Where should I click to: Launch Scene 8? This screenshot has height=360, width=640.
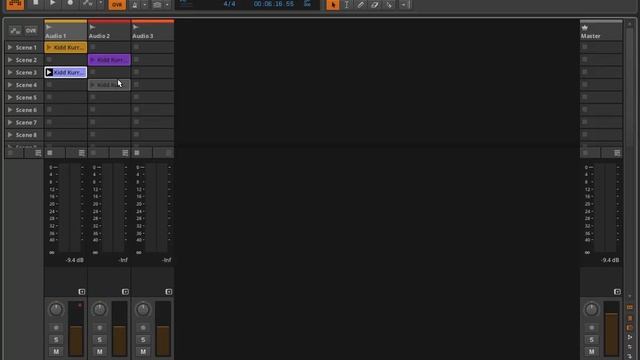(10, 135)
